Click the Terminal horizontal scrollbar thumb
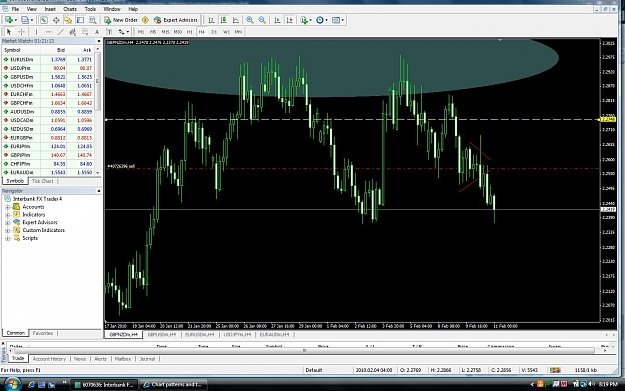The height and width of the screenshot is (391, 625). (x=305, y=351)
